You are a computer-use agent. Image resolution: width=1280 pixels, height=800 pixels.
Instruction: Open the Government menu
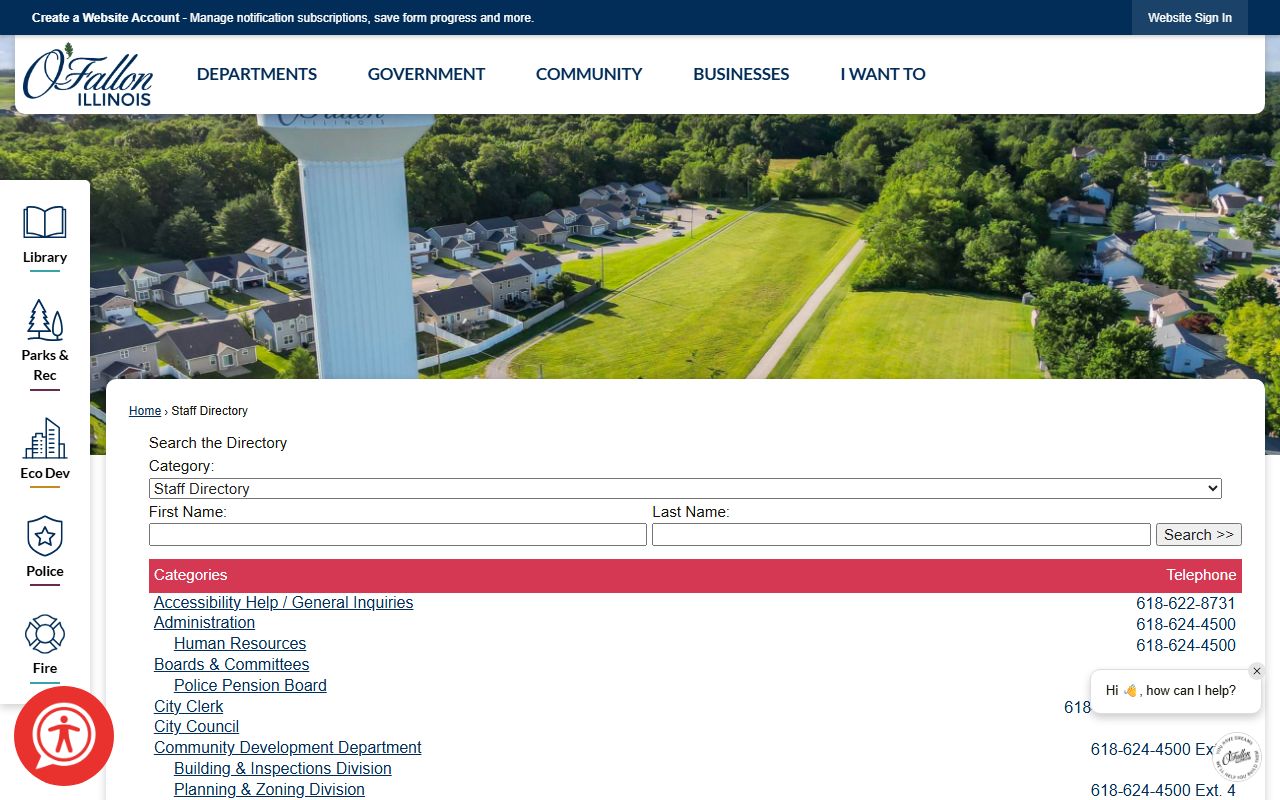click(x=426, y=74)
